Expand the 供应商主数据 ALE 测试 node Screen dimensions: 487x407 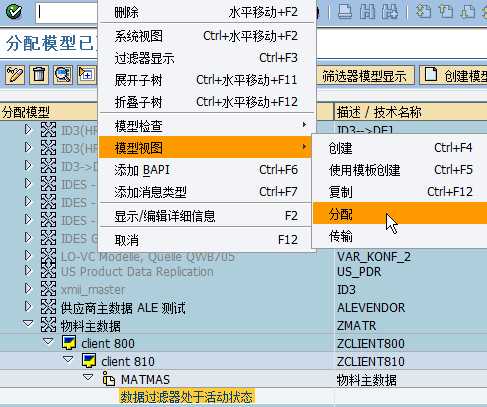click(x=28, y=306)
